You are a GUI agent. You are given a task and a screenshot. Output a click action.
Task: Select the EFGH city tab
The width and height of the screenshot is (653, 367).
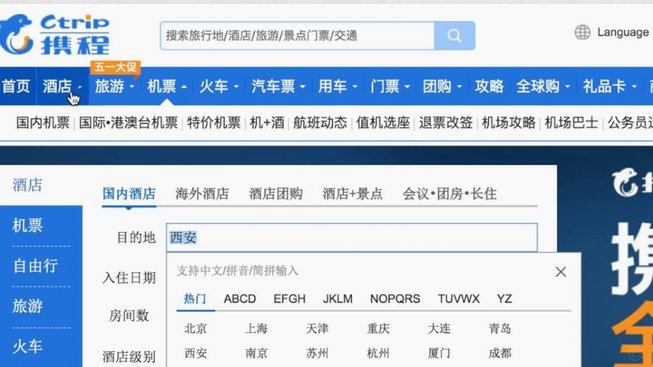point(289,299)
